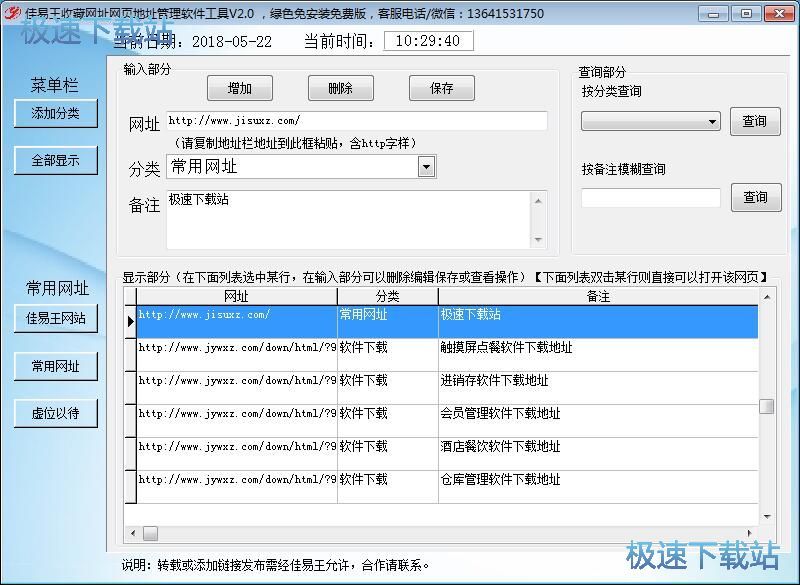Click the 极速下载站 remark cell

(x=598, y=322)
